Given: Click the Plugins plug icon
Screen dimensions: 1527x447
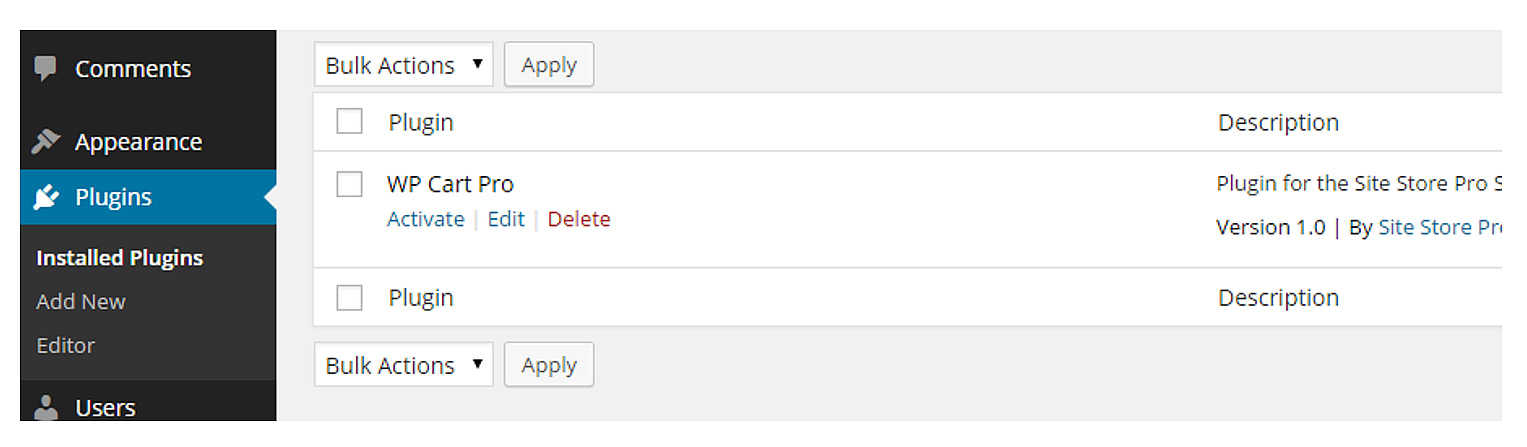Looking at the screenshot, I should pyautogui.click(x=46, y=197).
